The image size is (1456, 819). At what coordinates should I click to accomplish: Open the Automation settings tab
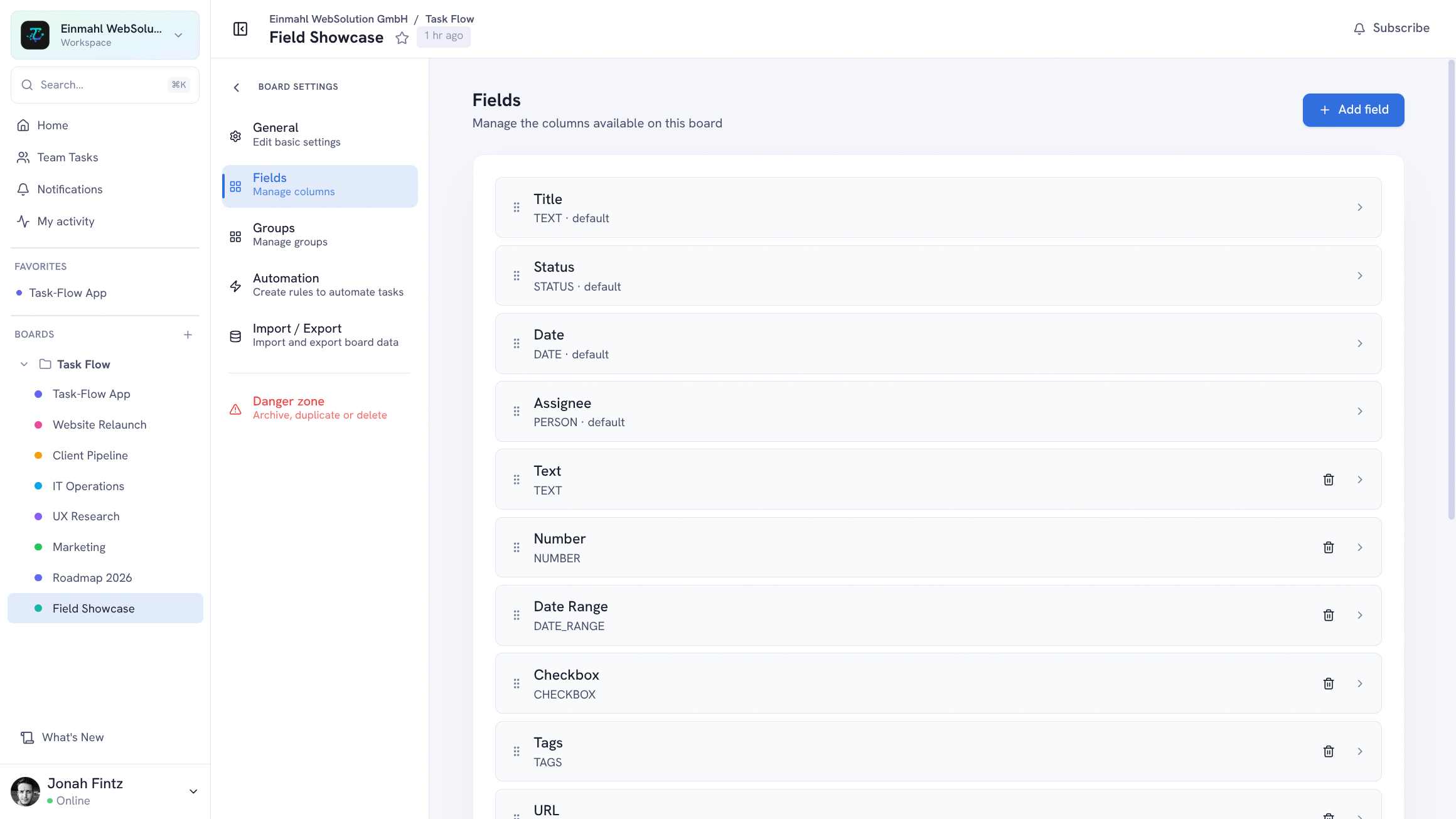pyautogui.click(x=320, y=285)
